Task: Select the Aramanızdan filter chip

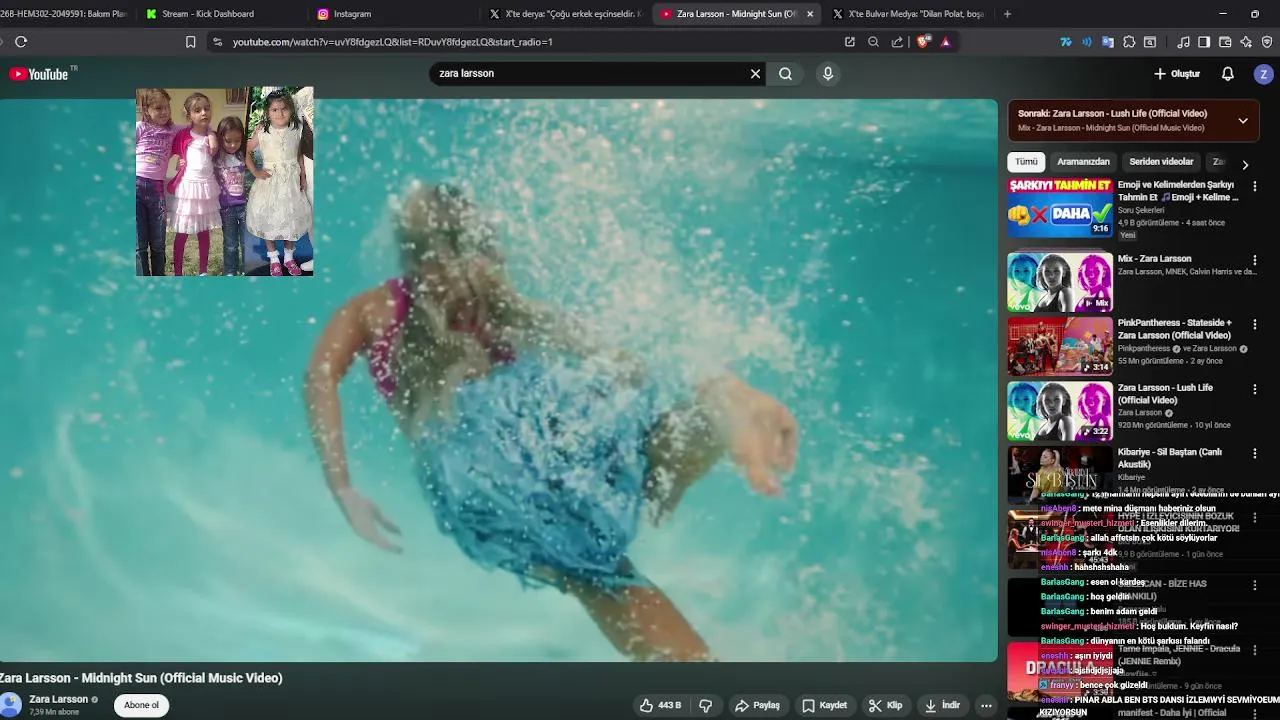Action: (1083, 162)
